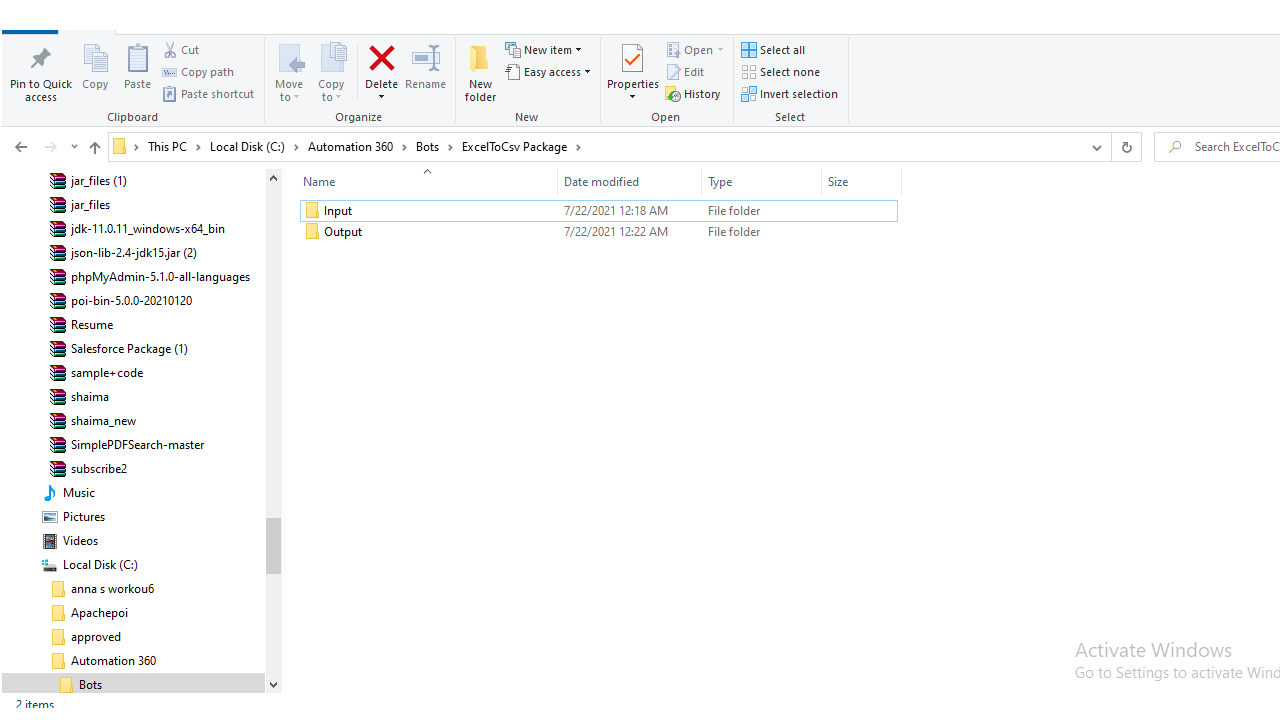Image resolution: width=1280 pixels, height=720 pixels.
Task: Sort files by Date modified column
Action: (601, 182)
